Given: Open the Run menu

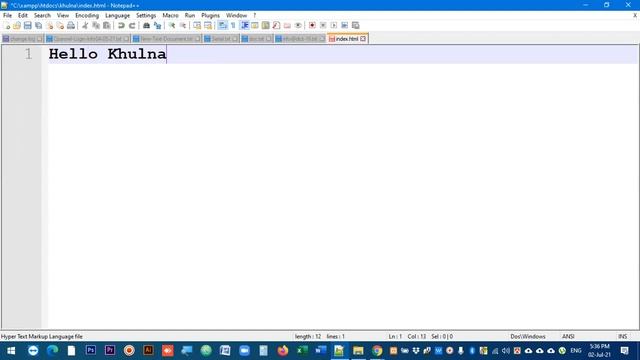Looking at the screenshot, I should (x=190, y=15).
